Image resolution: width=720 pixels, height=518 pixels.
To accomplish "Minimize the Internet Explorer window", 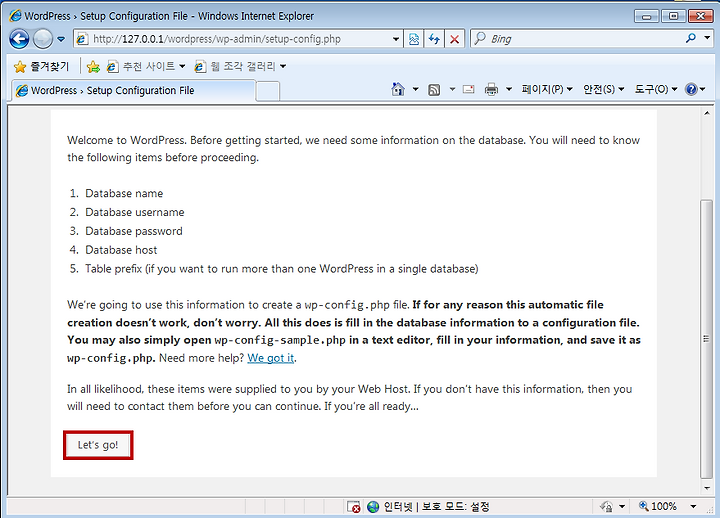I will click(647, 17).
